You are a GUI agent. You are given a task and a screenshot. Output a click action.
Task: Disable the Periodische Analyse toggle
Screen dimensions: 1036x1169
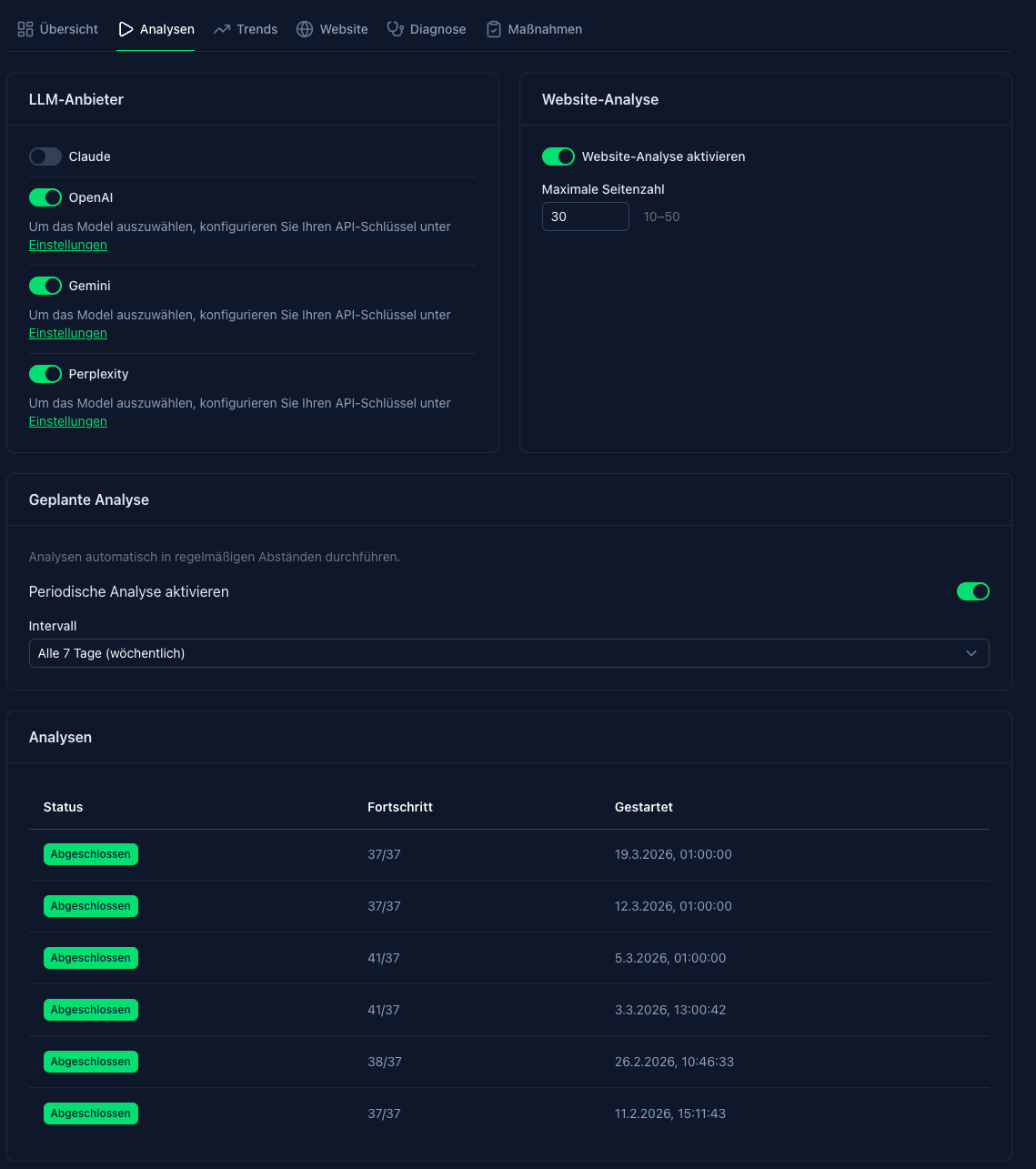pos(972,591)
